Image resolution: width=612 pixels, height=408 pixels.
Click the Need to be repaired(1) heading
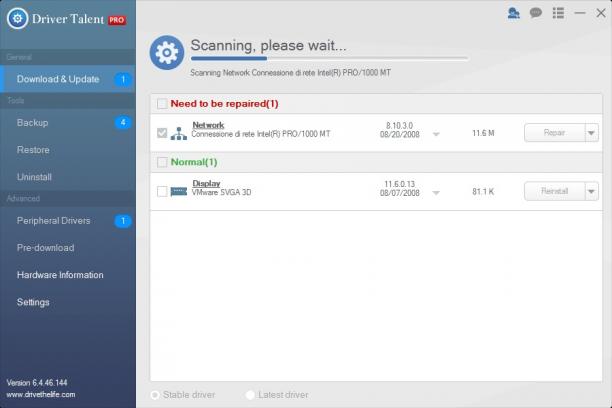pyautogui.click(x=224, y=104)
